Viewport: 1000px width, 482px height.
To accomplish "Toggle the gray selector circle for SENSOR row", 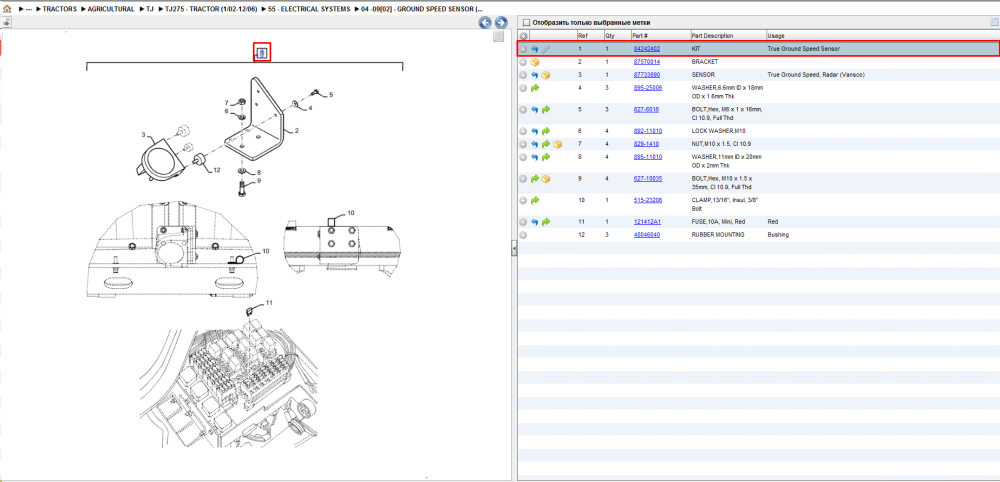I will coord(523,75).
